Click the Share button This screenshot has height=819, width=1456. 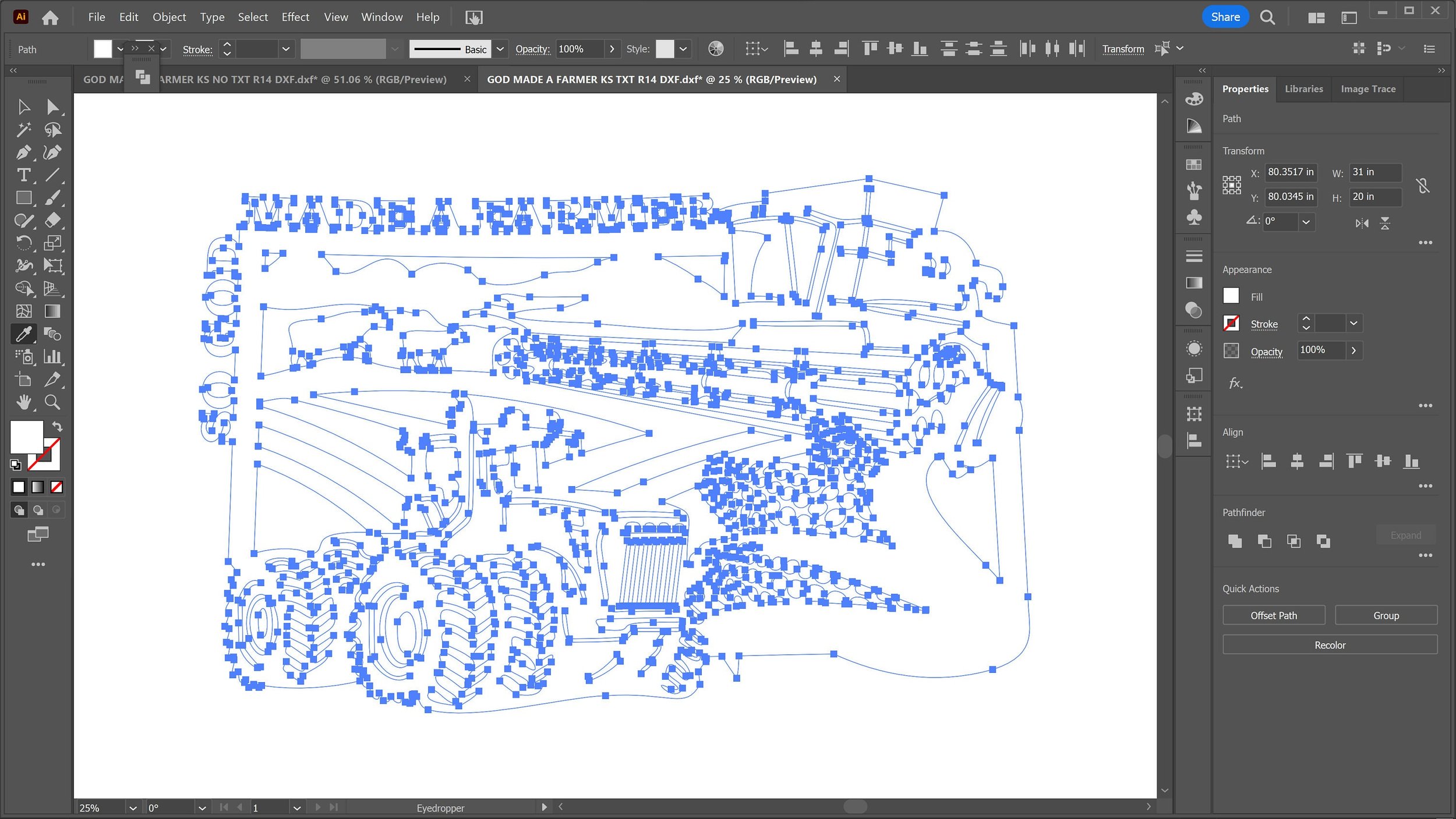[x=1225, y=17]
